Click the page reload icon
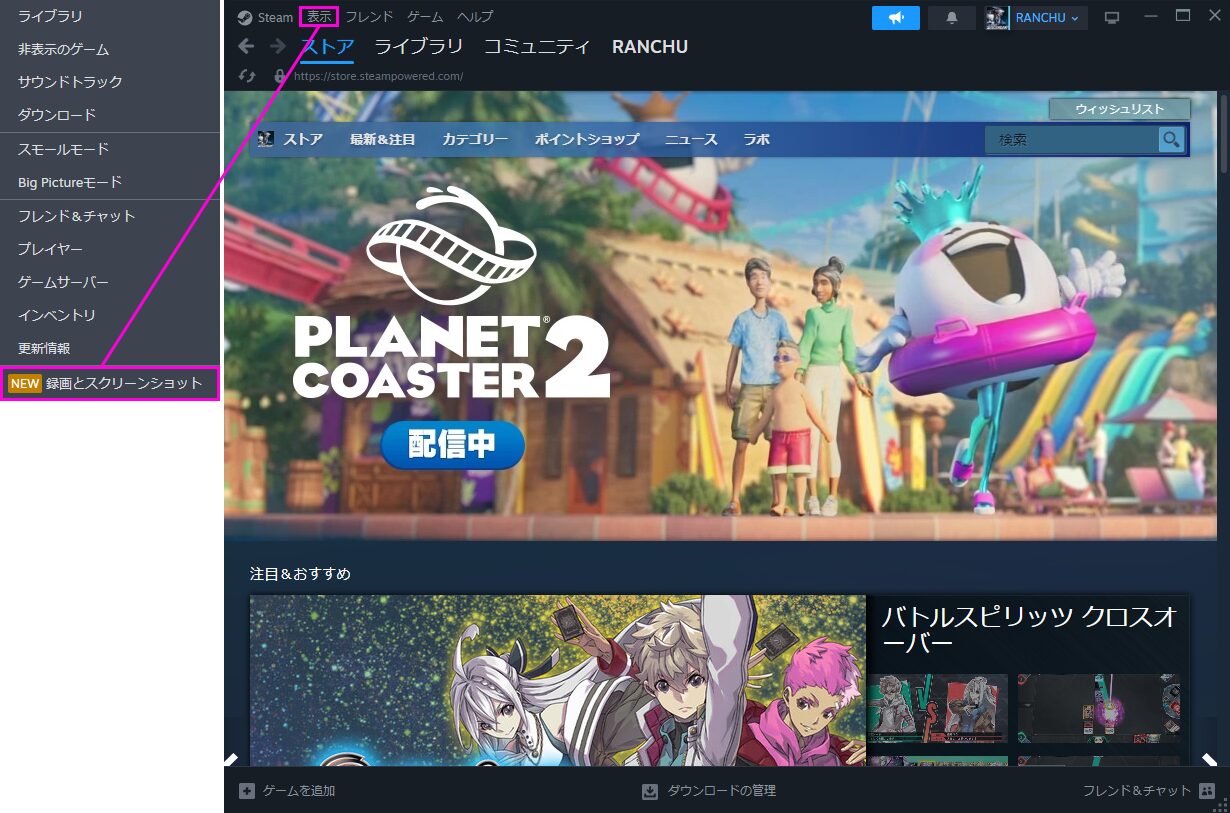Image resolution: width=1230 pixels, height=813 pixels. (247, 76)
